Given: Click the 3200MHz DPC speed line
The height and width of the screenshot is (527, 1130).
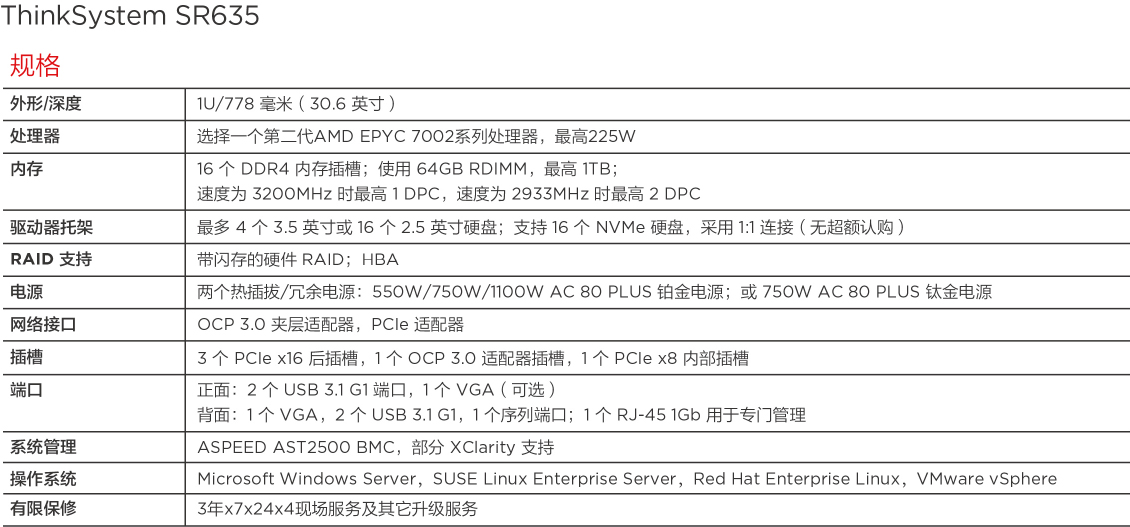Looking at the screenshot, I should 448,194.
